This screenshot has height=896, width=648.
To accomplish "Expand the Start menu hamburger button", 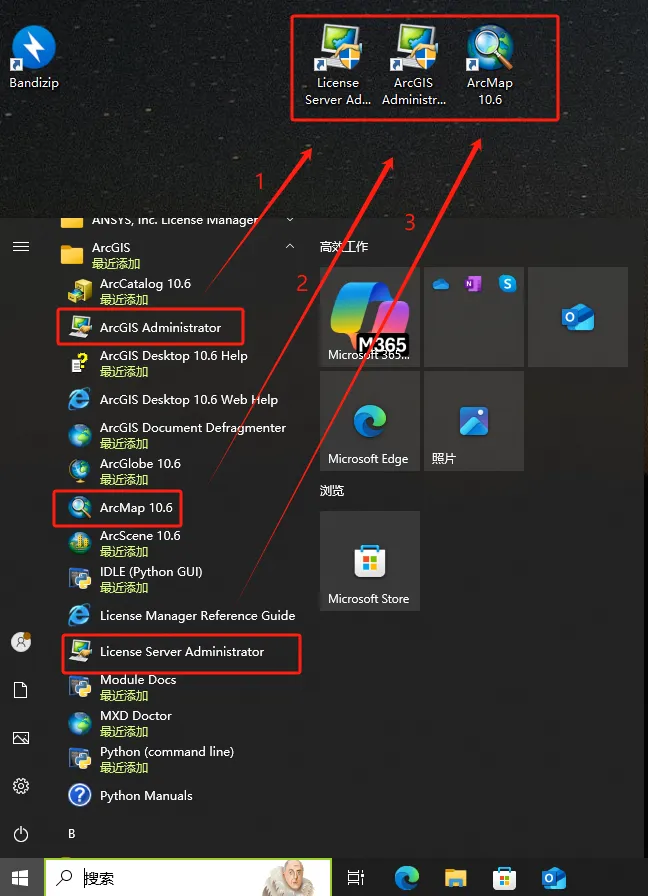I will (21, 246).
